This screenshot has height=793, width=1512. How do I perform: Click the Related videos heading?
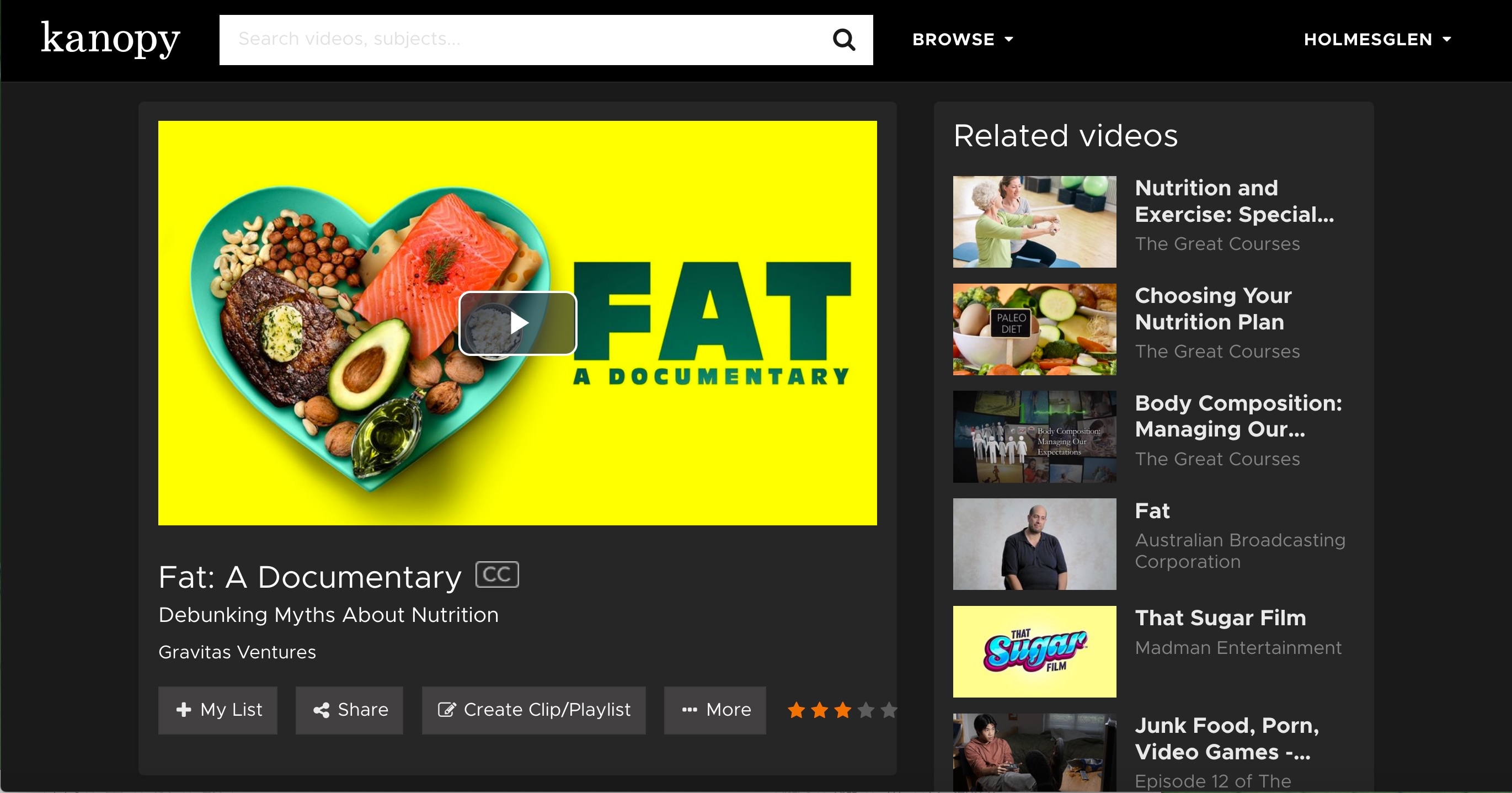tap(1065, 136)
